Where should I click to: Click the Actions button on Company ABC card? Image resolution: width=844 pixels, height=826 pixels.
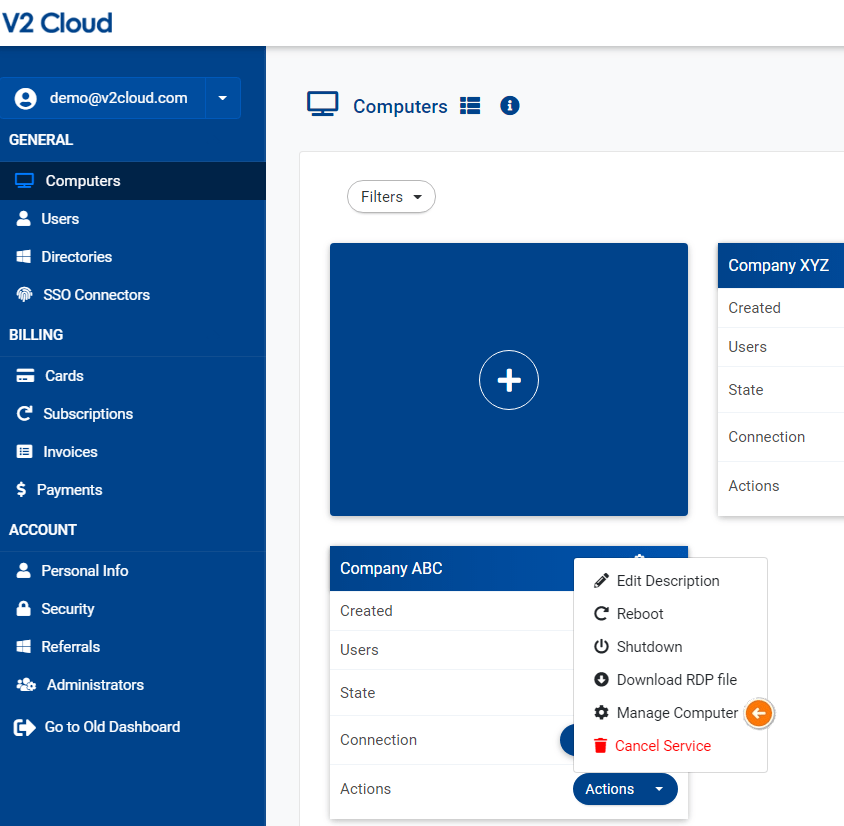(625, 789)
